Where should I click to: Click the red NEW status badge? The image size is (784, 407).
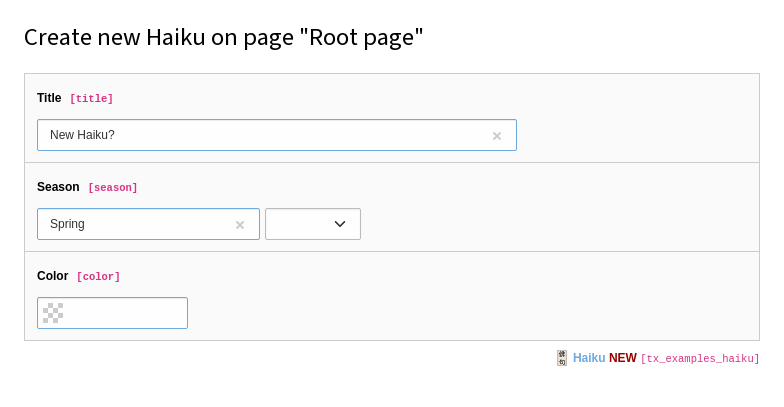coord(622,358)
